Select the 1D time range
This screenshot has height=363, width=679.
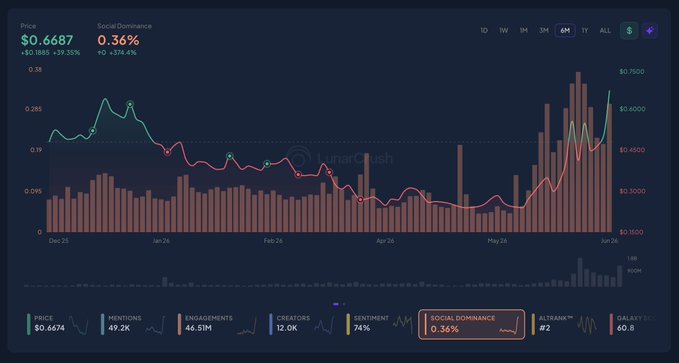484,31
